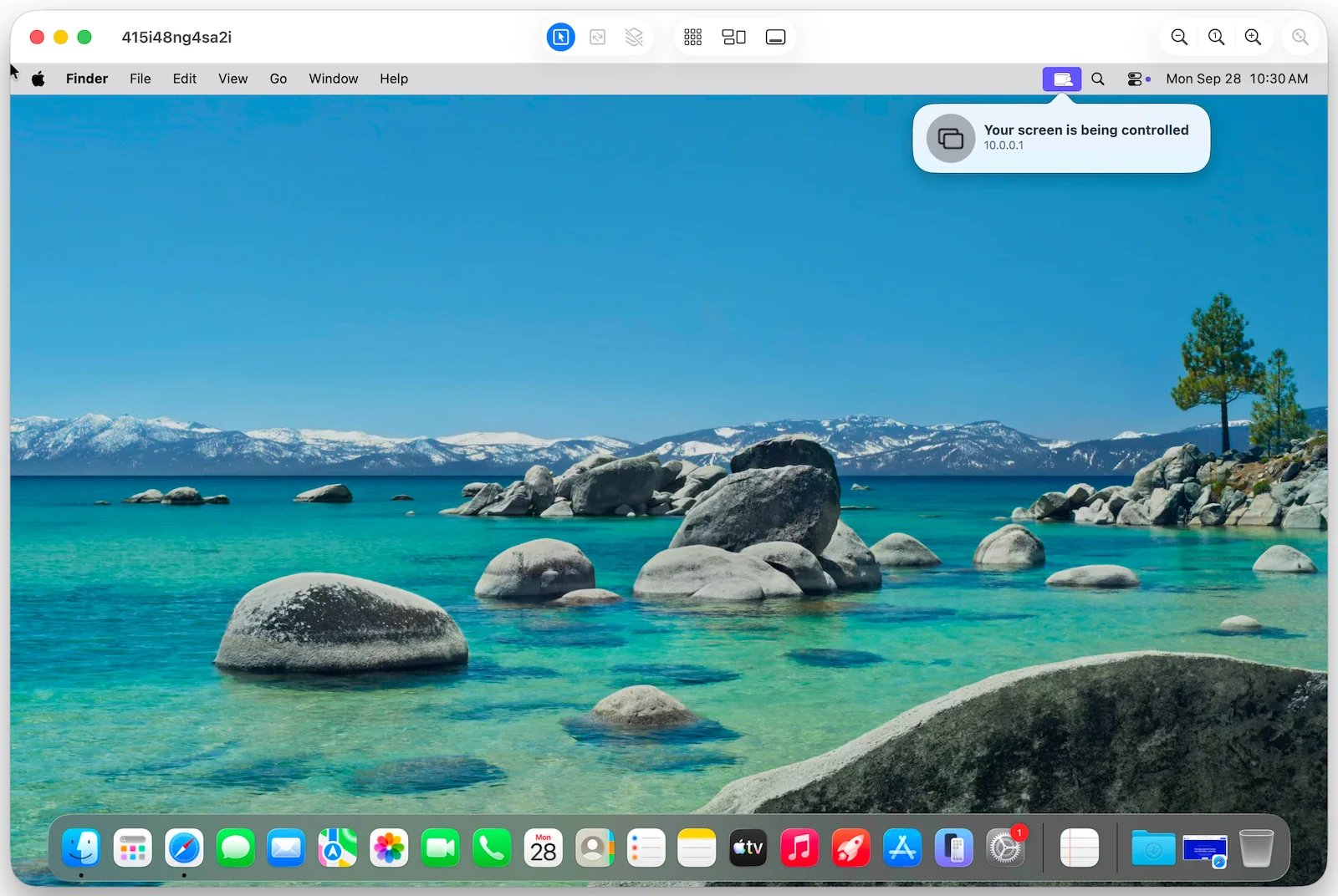The image size is (1338, 896).
Task: Open Launchpad from the Dock
Action: 133,848
